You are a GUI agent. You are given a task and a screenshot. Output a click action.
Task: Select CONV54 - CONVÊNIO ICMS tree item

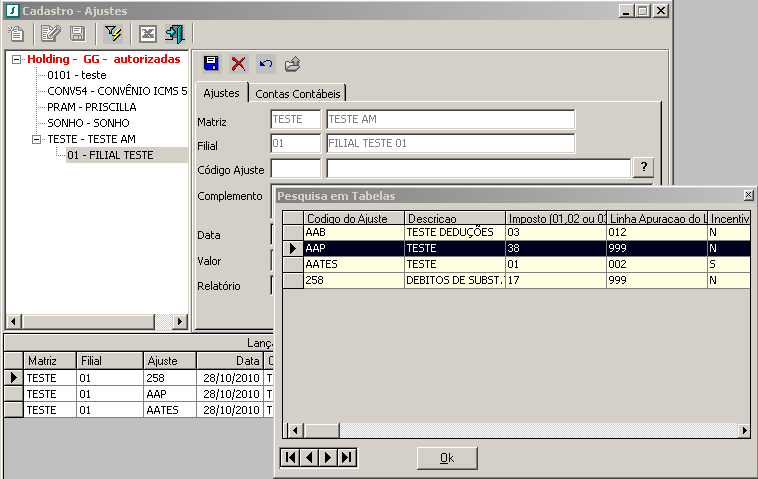pos(116,91)
